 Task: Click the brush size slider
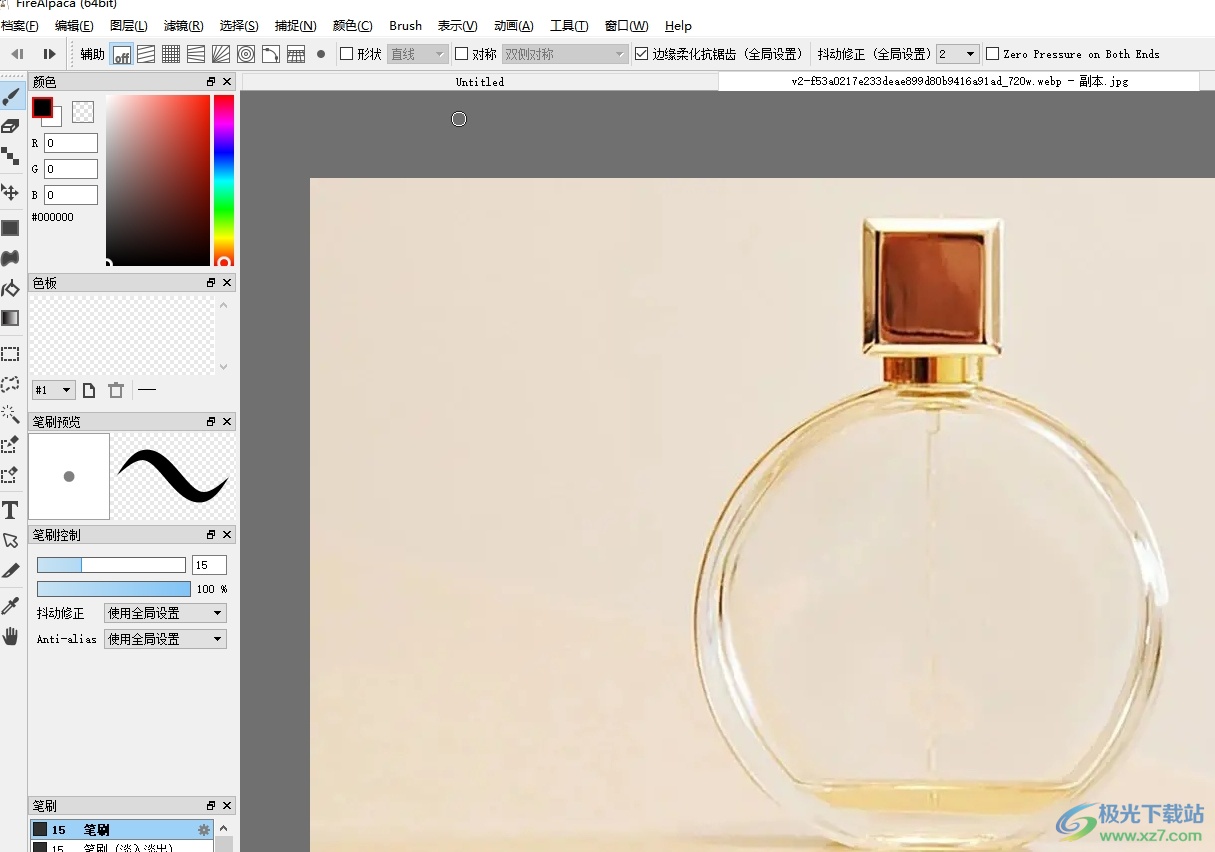(111, 565)
